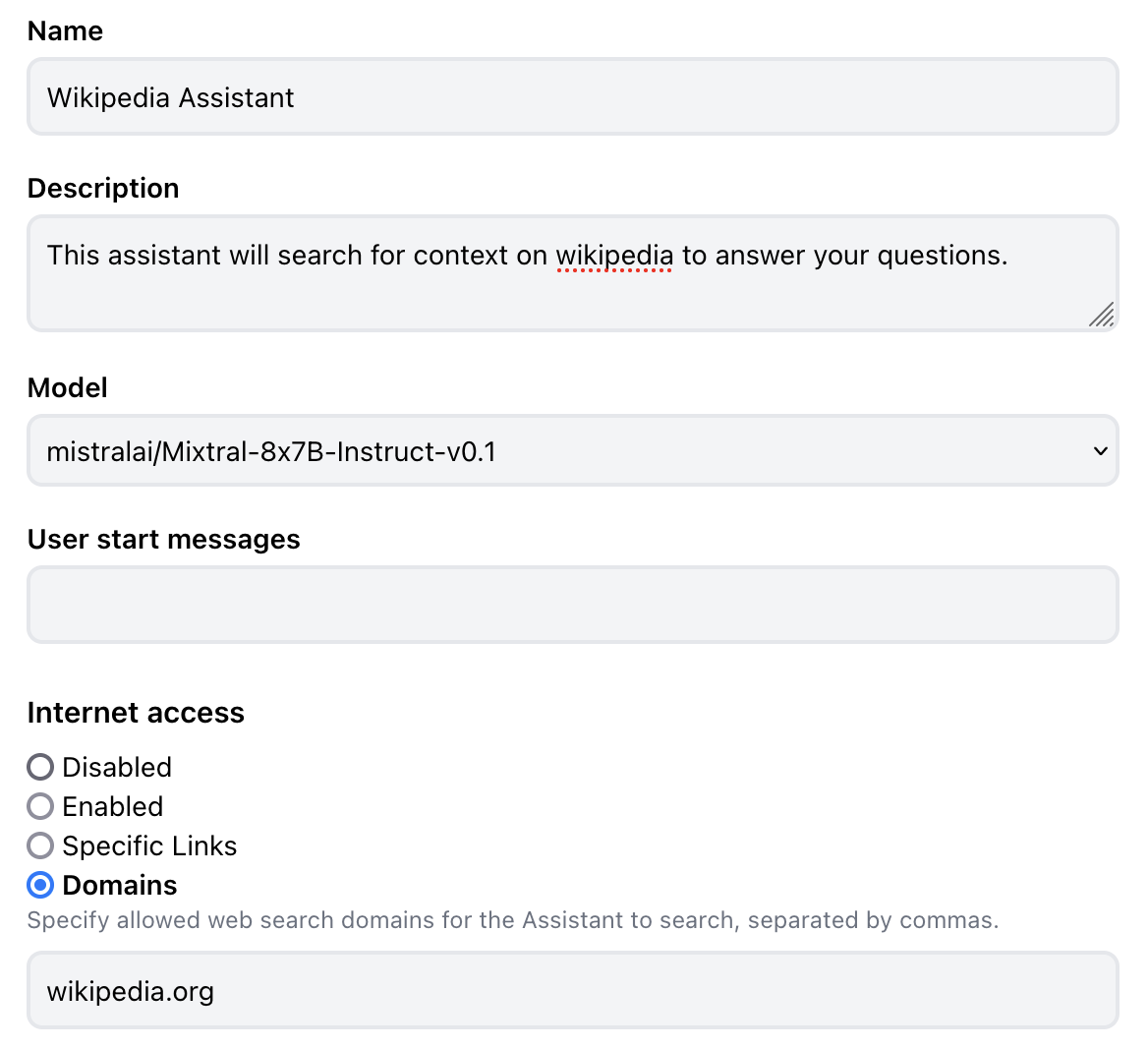Click the "User start messages" label
The image size is (1148, 1048).
(164, 540)
